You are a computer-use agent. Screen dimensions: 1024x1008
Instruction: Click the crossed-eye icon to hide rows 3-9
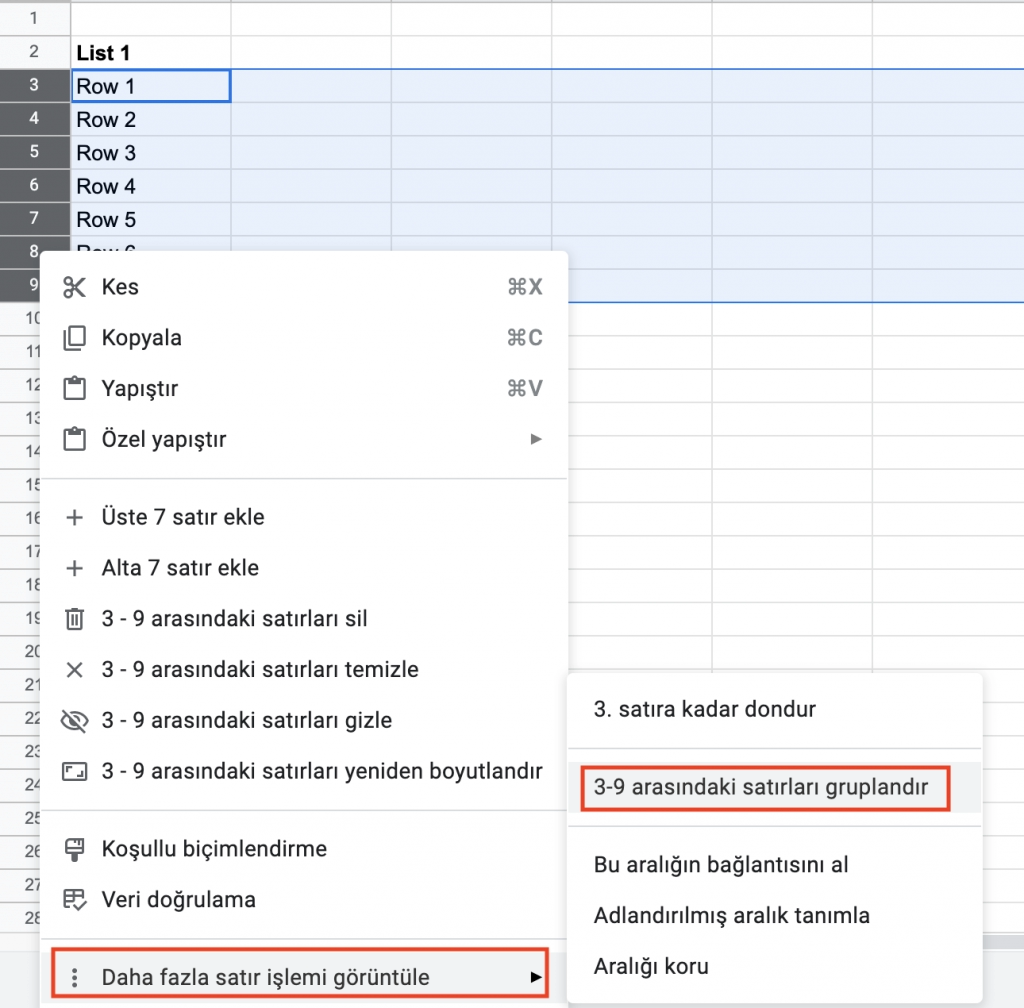[74, 721]
